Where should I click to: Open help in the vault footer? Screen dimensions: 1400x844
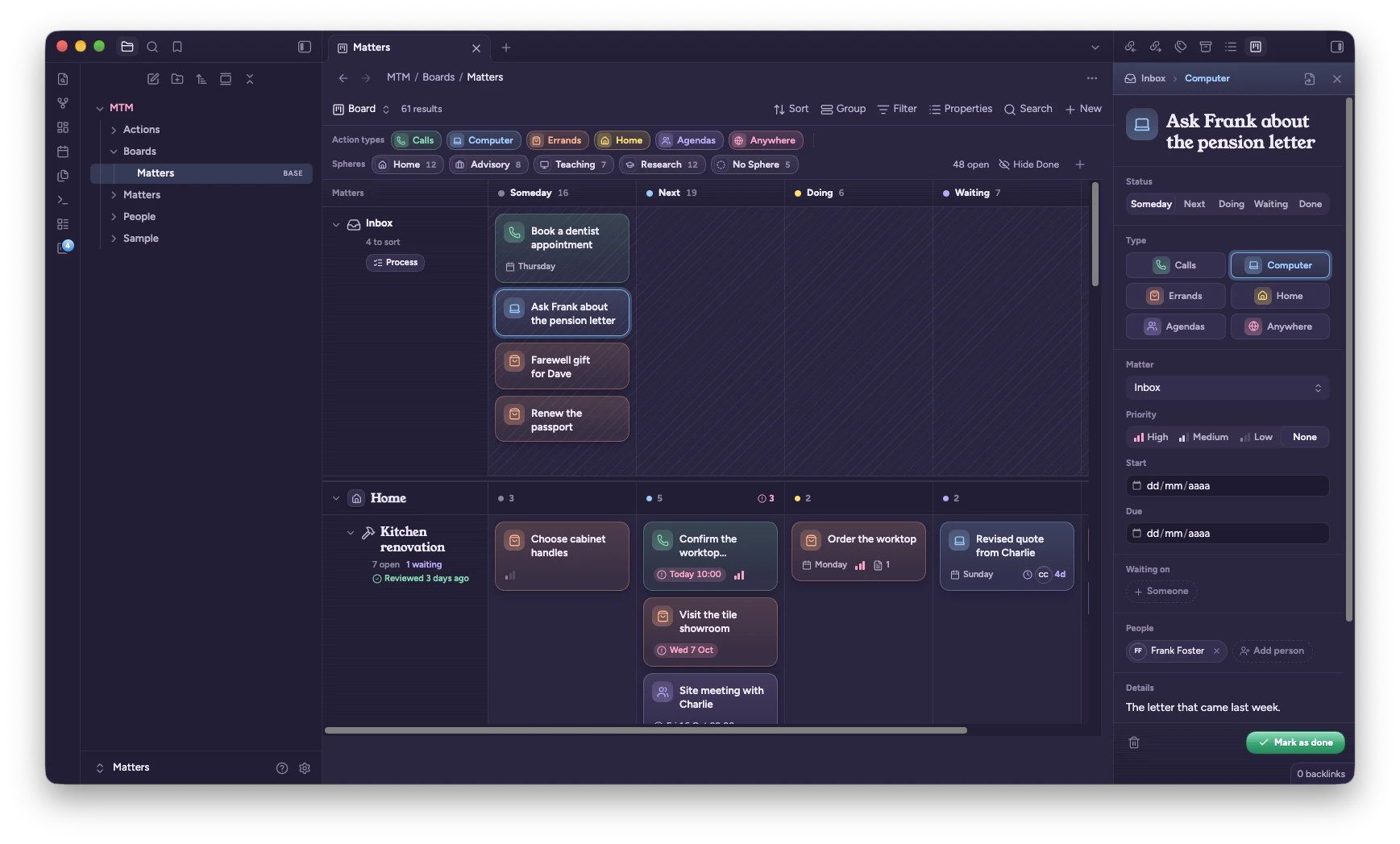pyautogui.click(x=282, y=768)
